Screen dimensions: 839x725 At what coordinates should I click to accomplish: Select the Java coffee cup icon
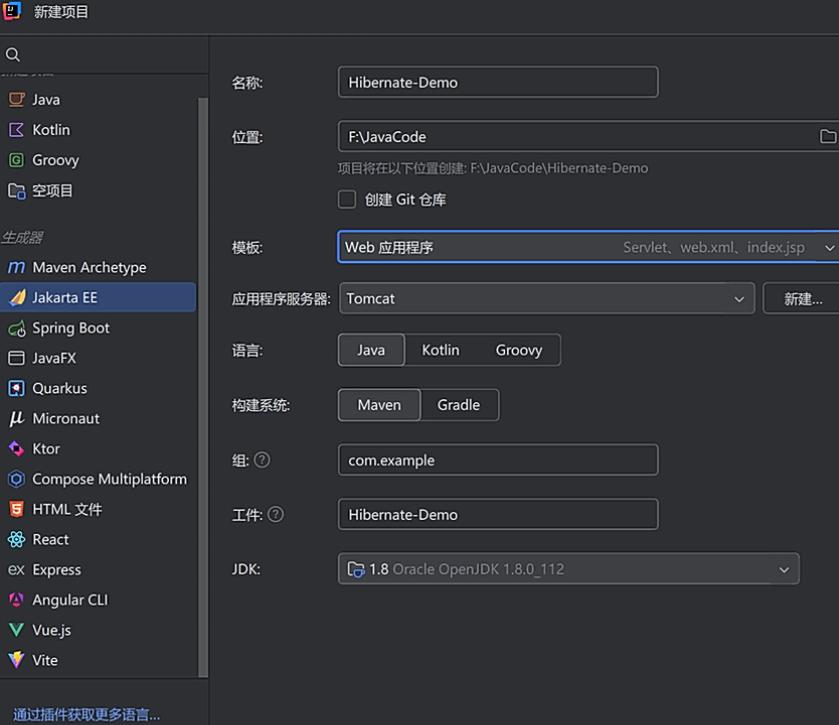17,100
